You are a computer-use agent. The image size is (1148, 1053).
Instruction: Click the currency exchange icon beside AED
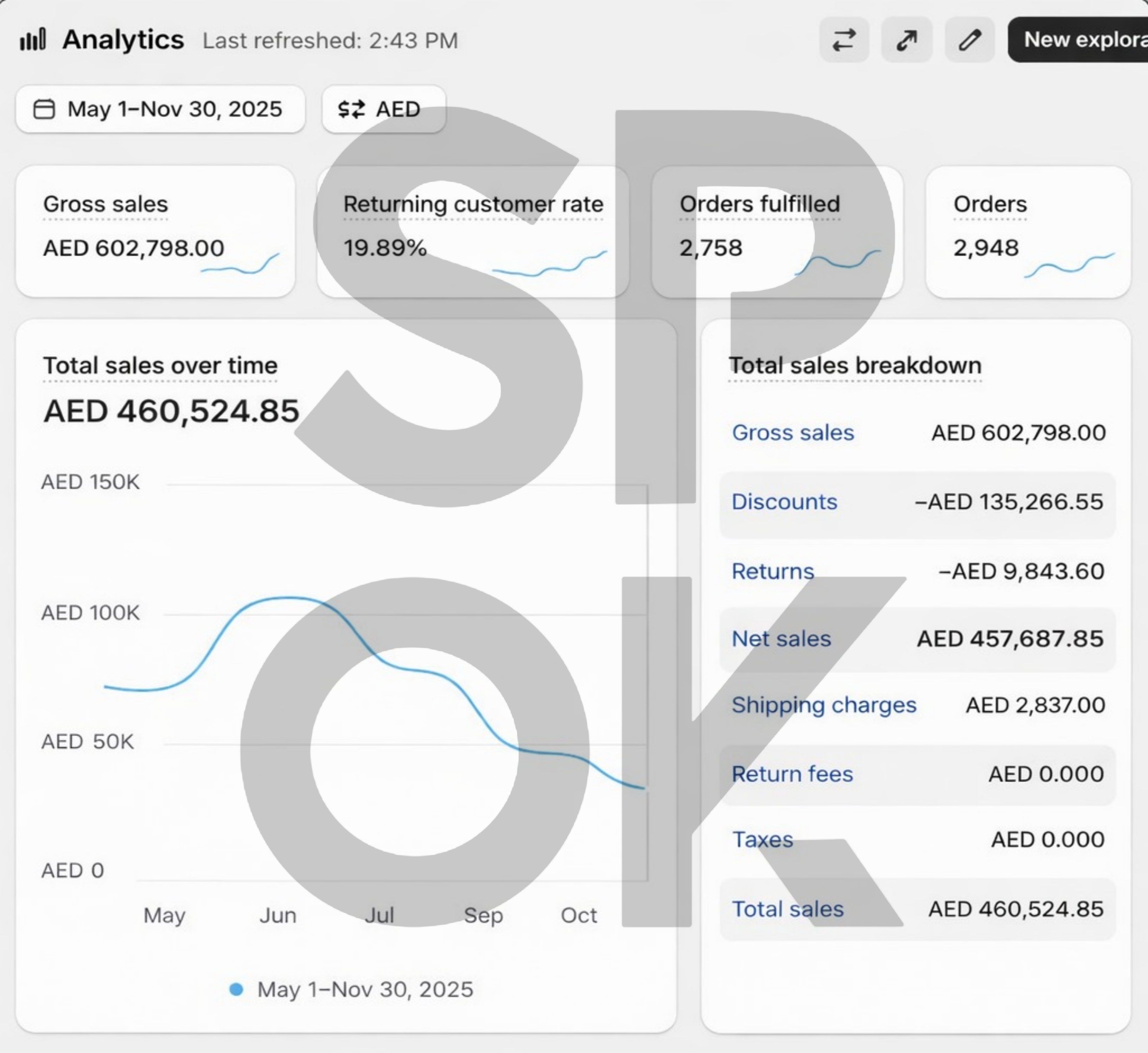[351, 109]
